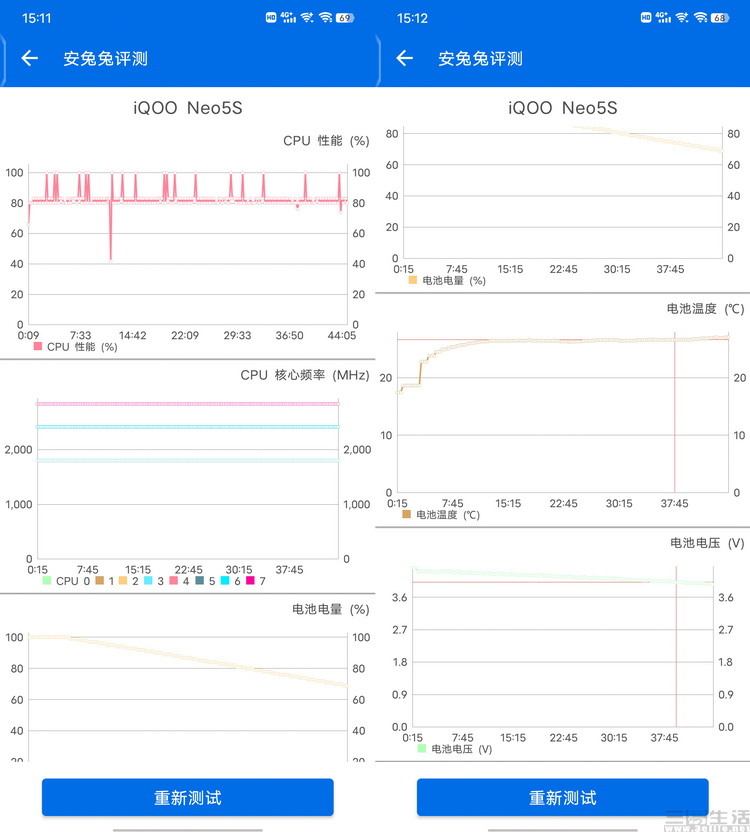Screen dimensions: 750x833
Task: Tap the 电池温度 (℃) legend swatch
Action: click(x=406, y=514)
